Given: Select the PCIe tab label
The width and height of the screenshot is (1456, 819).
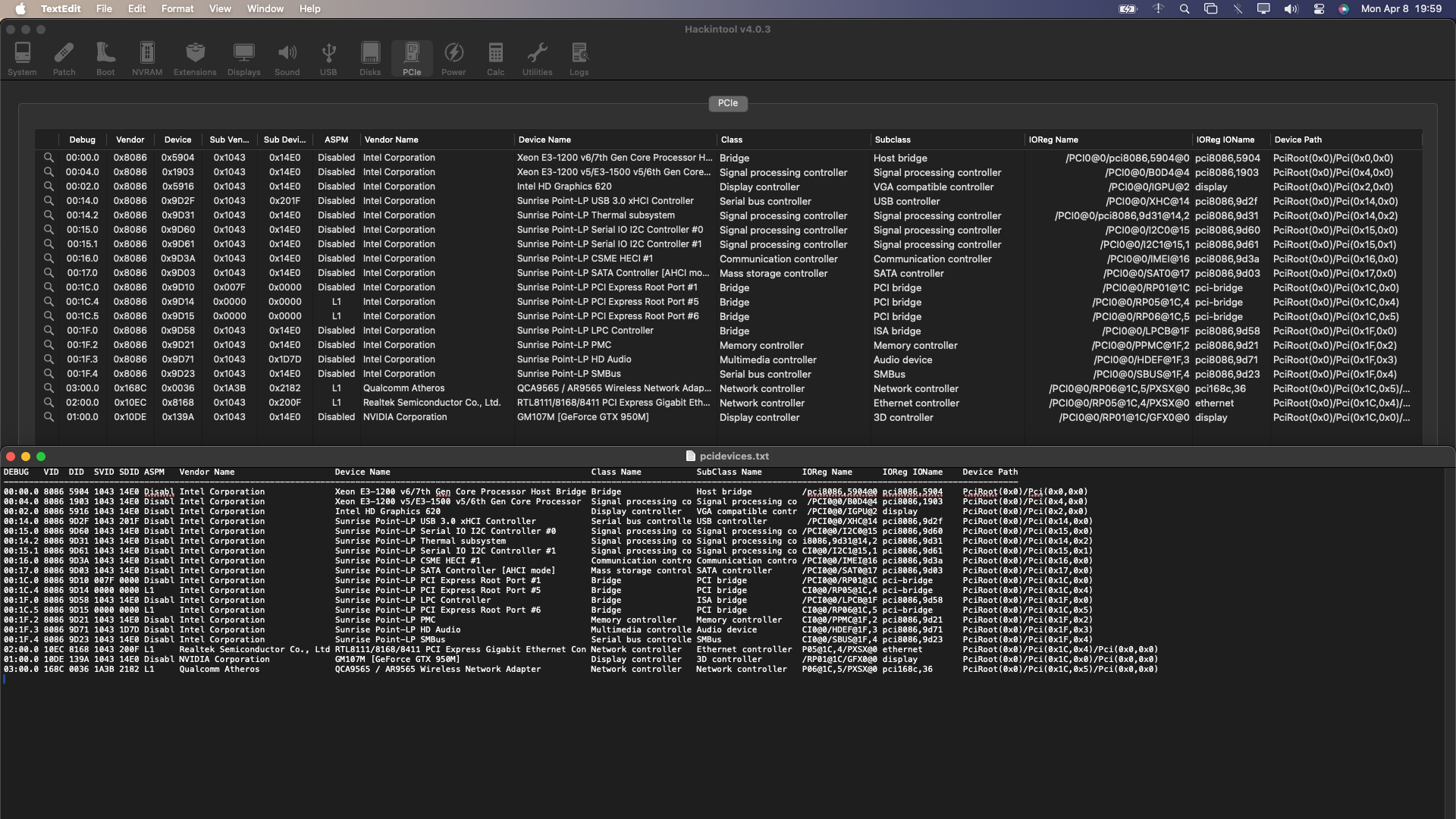Looking at the screenshot, I should [x=727, y=103].
